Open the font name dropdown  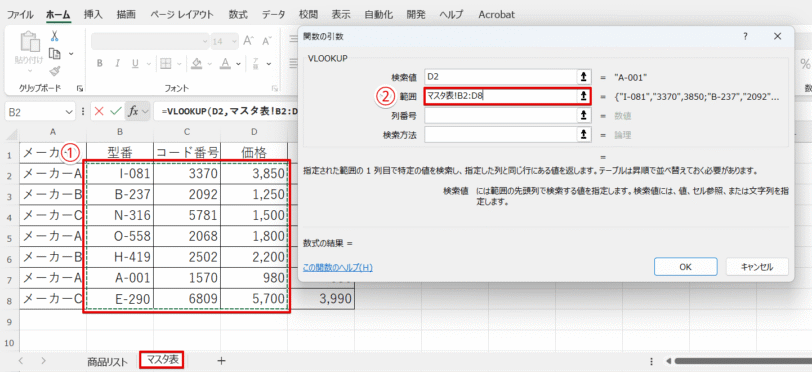pyautogui.click(x=205, y=41)
